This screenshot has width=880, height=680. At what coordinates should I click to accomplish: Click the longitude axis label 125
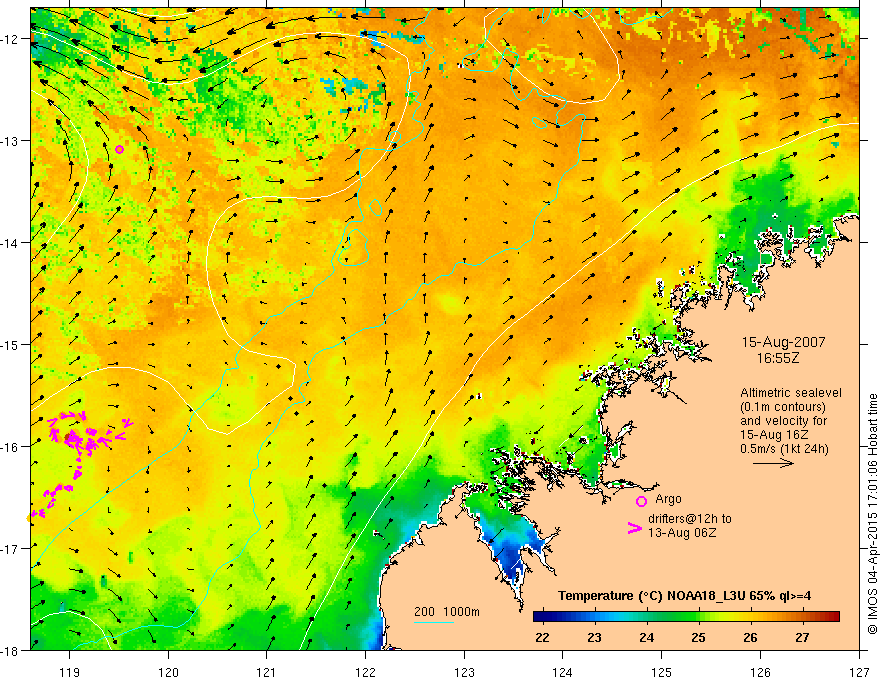point(662,672)
